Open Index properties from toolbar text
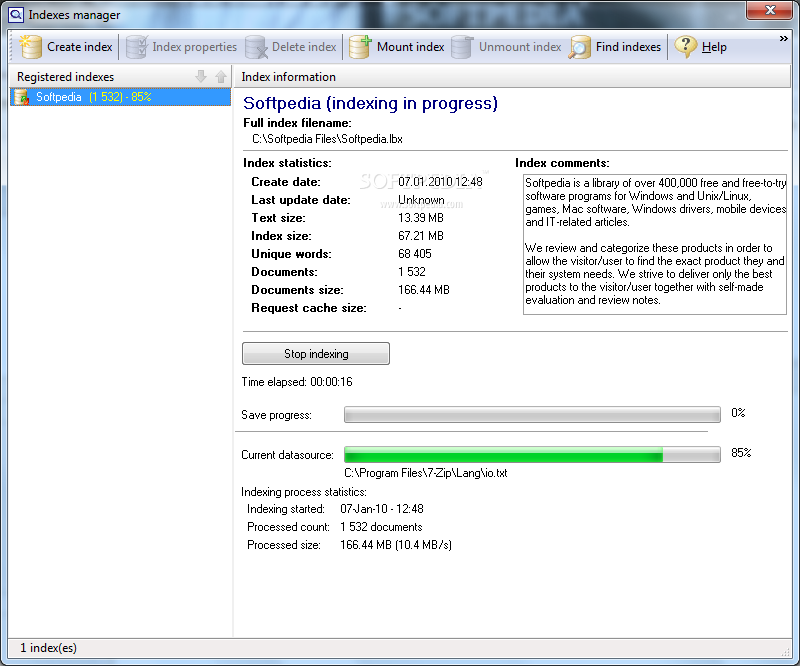 (194, 47)
